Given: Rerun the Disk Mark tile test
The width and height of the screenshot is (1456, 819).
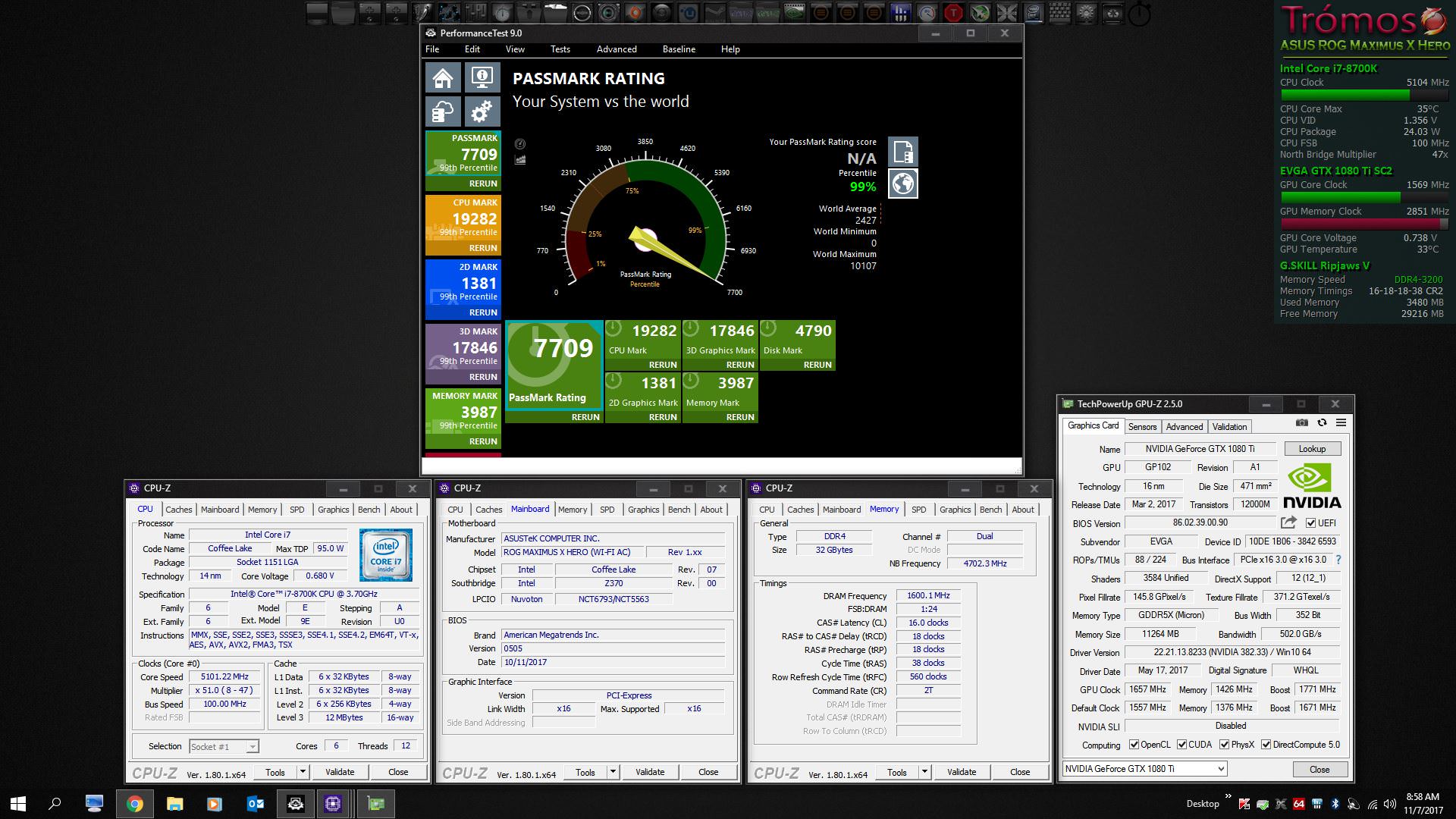Looking at the screenshot, I should tap(817, 365).
